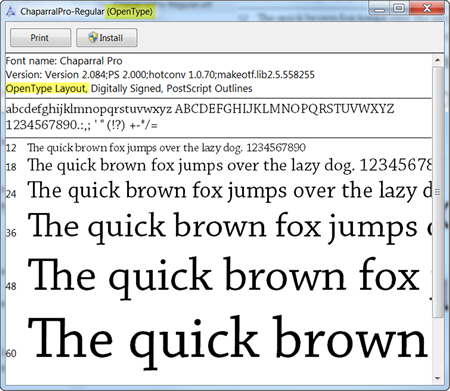Click the vertical scrollbar thumb
Viewport: 450px width, 391px height.
pos(438,192)
